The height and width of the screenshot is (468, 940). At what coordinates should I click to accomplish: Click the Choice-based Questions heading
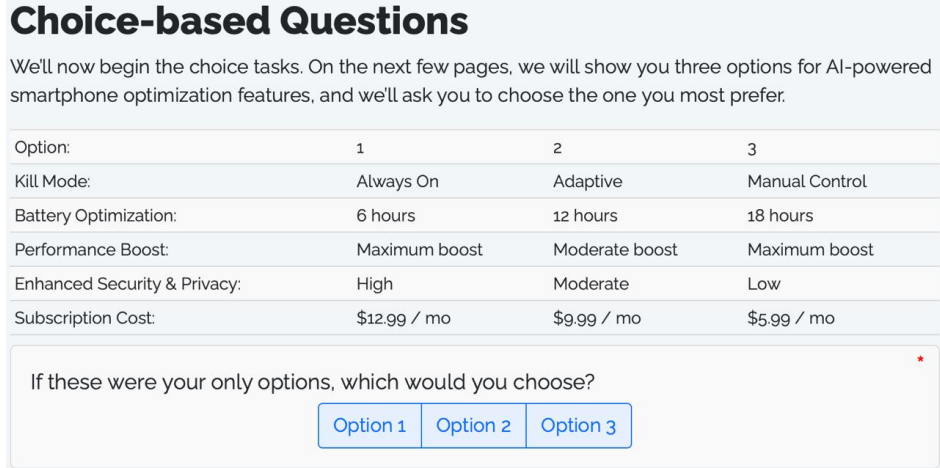point(239,21)
